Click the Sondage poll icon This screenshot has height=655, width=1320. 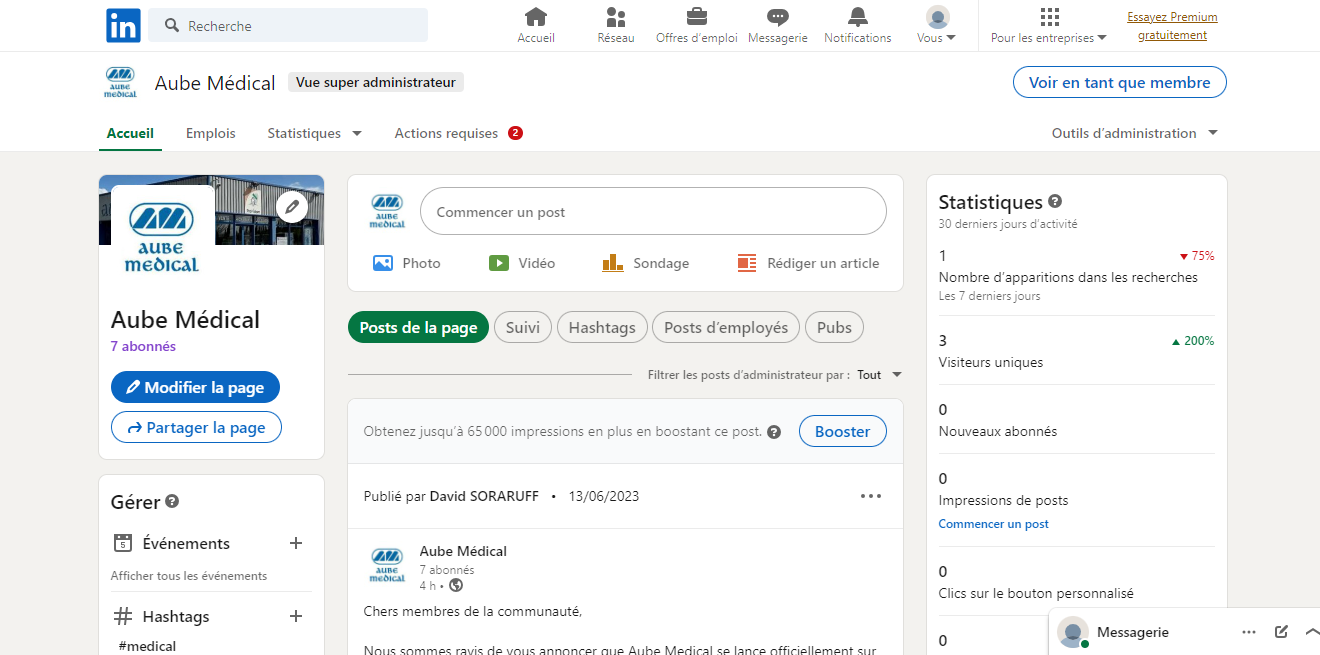tap(613, 263)
